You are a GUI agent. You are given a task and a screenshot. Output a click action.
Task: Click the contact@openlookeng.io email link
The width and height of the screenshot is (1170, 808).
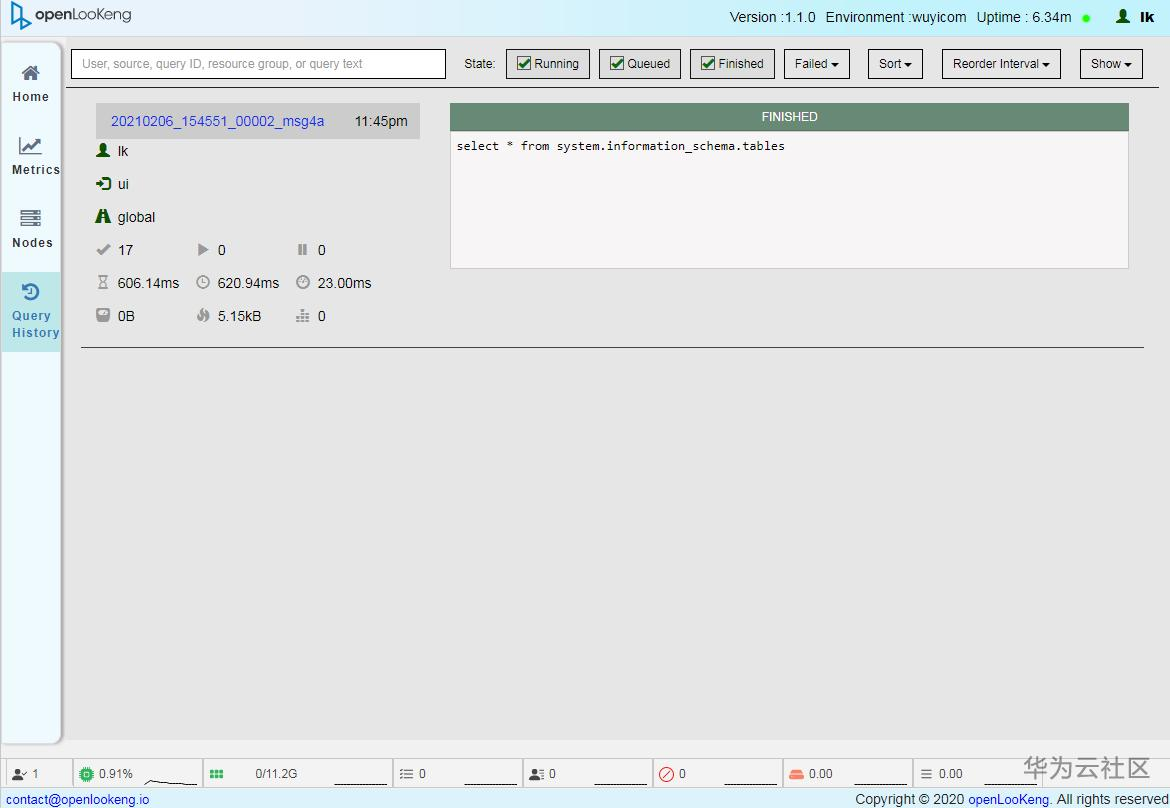pos(78,799)
